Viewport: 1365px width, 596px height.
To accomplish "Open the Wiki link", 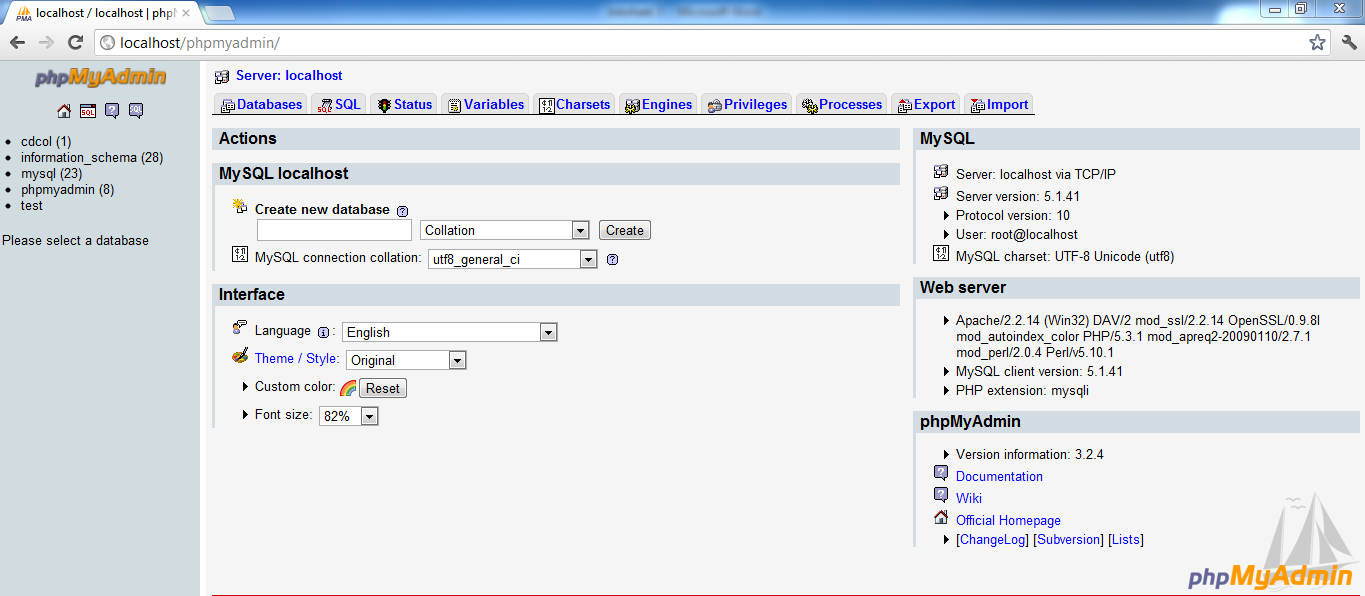I will (x=969, y=498).
